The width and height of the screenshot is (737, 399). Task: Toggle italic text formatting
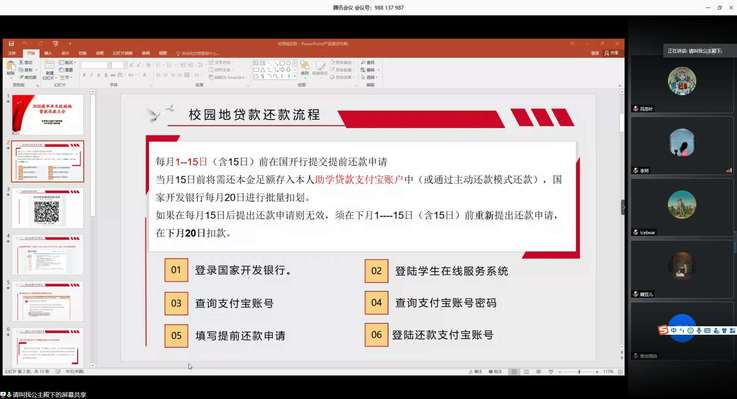pyautogui.click(x=91, y=75)
